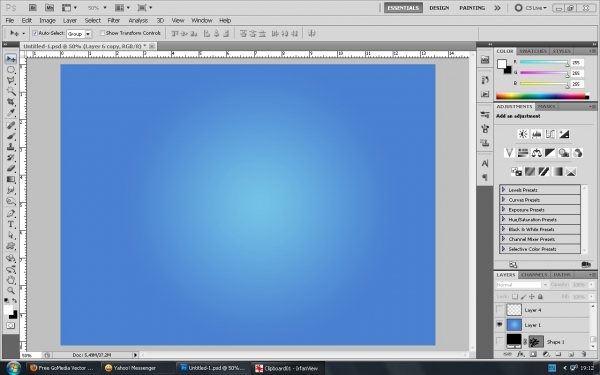
Task: Open Auto-Select Group dropdown
Action: coord(88,34)
